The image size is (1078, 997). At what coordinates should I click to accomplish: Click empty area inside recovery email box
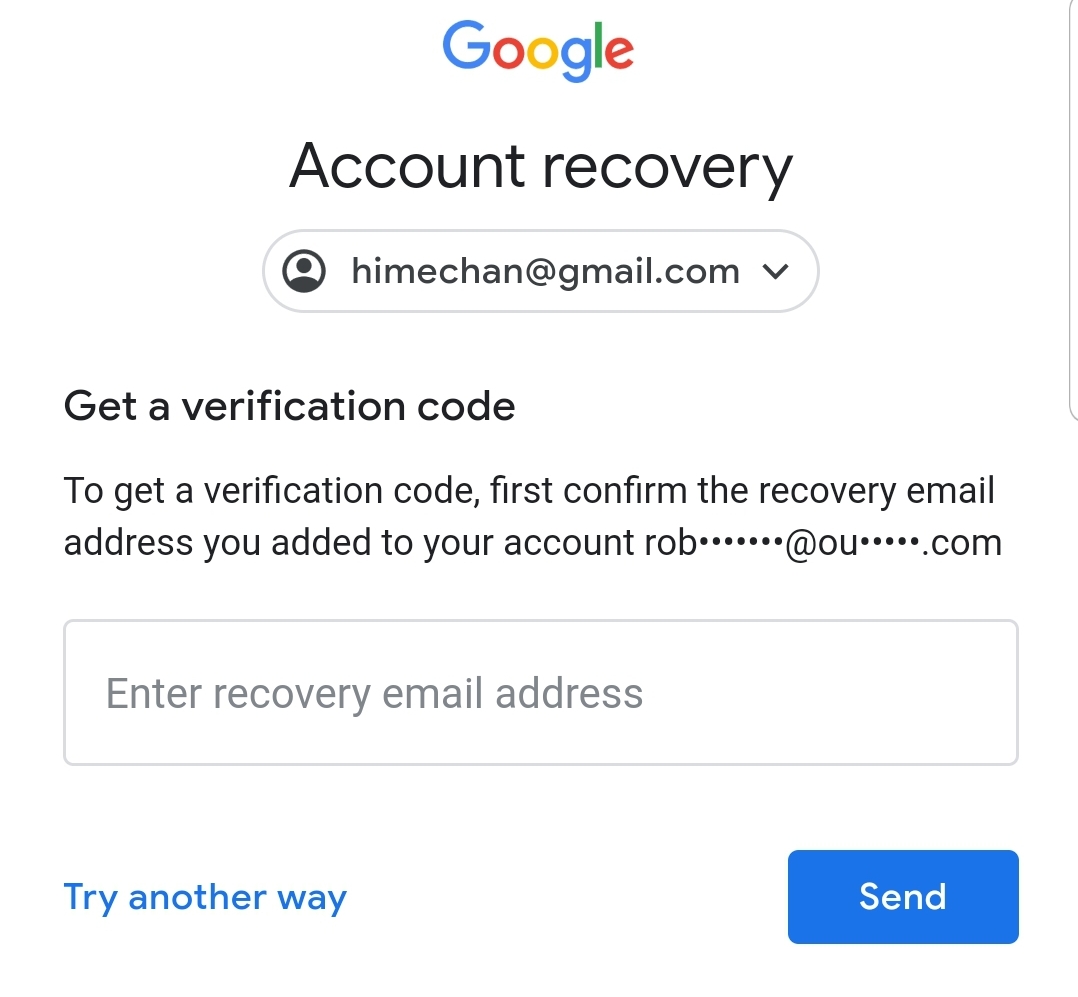(825, 692)
